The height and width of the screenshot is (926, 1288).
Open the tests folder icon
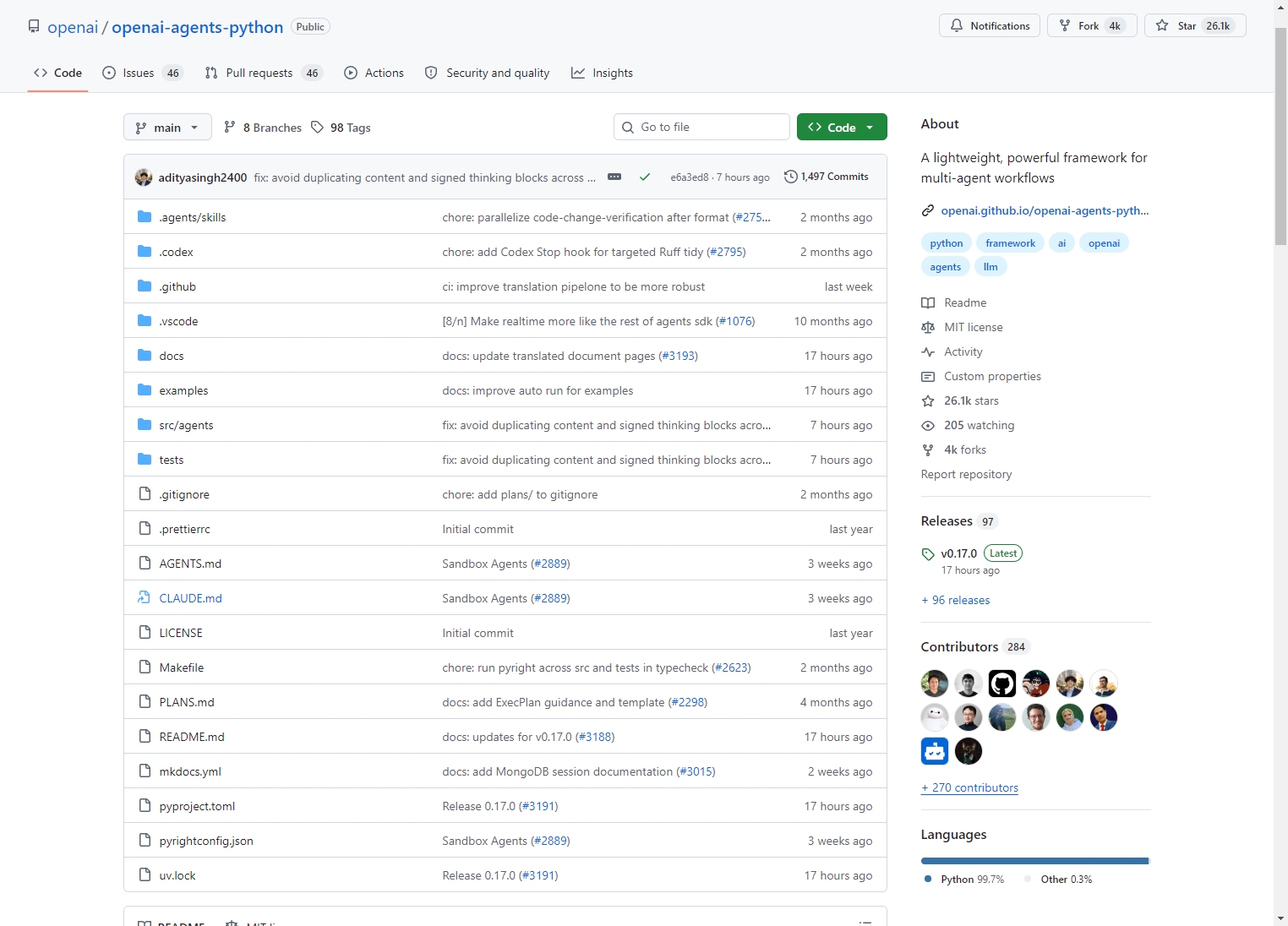[x=145, y=459]
